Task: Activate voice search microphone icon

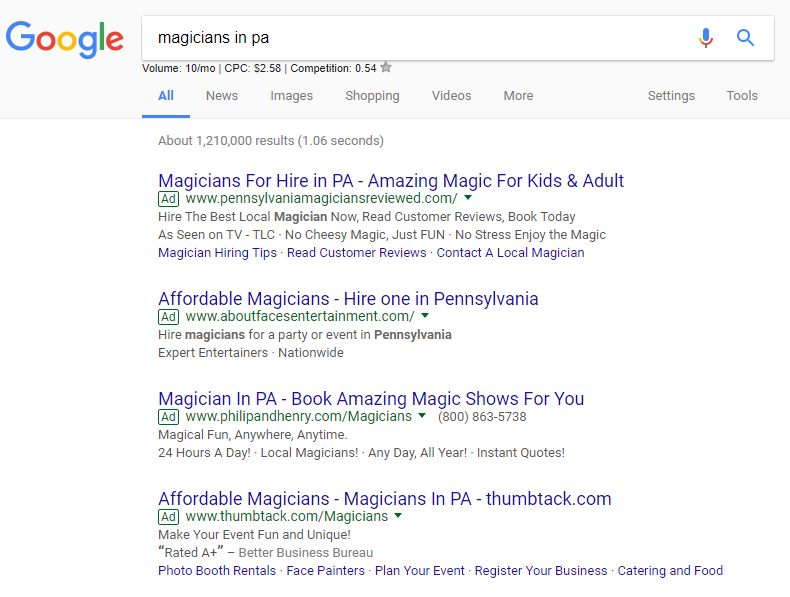Action: [706, 38]
